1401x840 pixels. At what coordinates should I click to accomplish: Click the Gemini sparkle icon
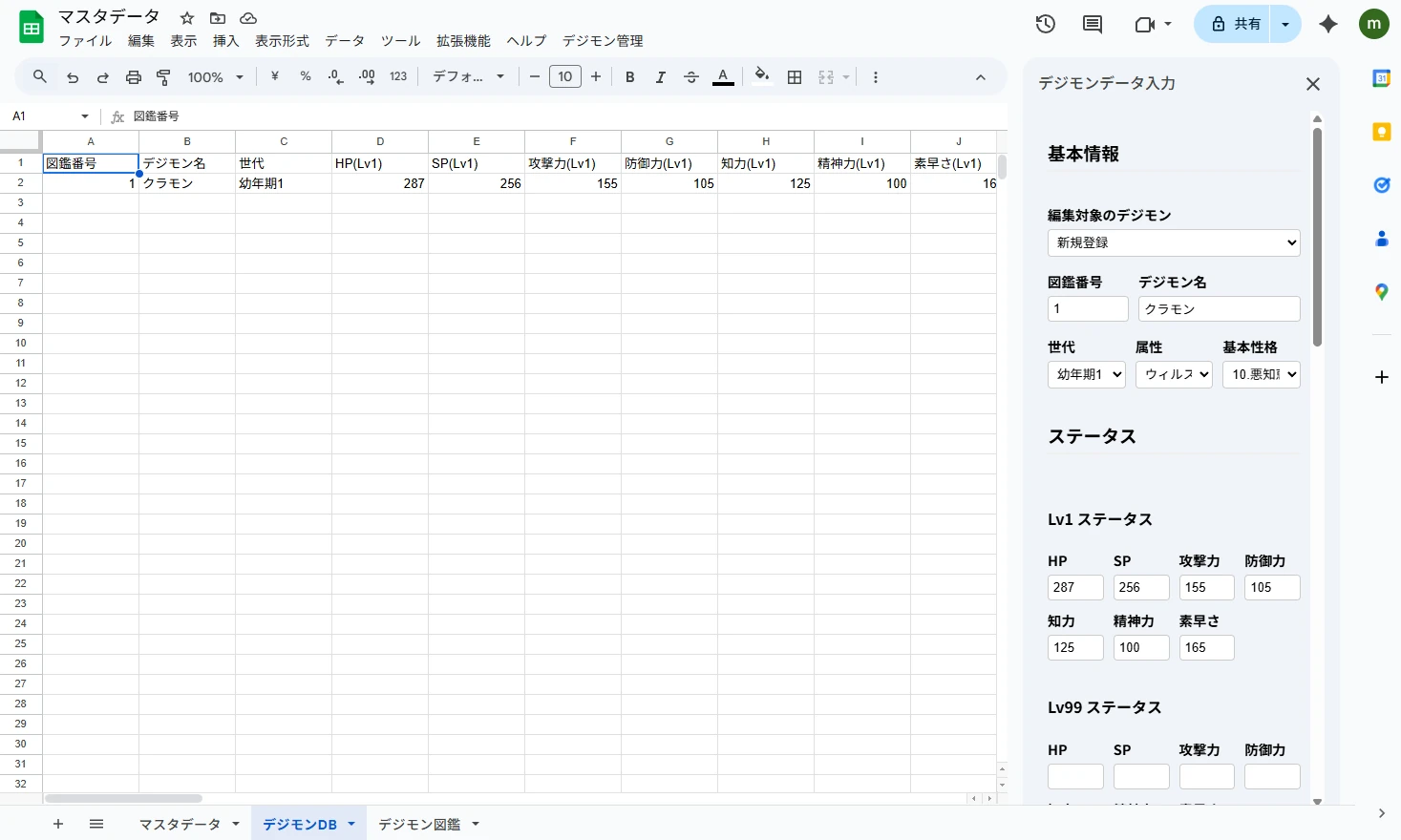(1328, 24)
